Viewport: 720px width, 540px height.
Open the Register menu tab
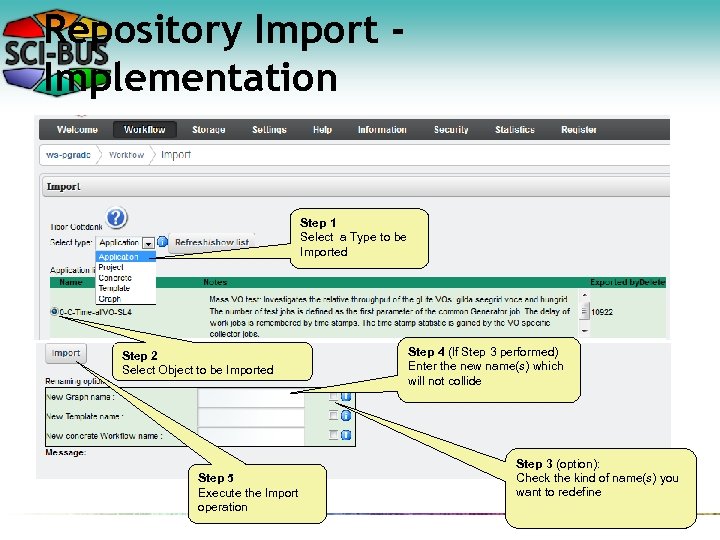pos(579,130)
